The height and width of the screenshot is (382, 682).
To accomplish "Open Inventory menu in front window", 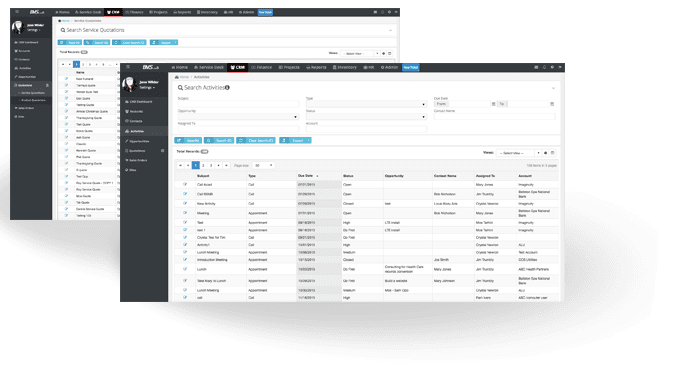I will click(345, 67).
